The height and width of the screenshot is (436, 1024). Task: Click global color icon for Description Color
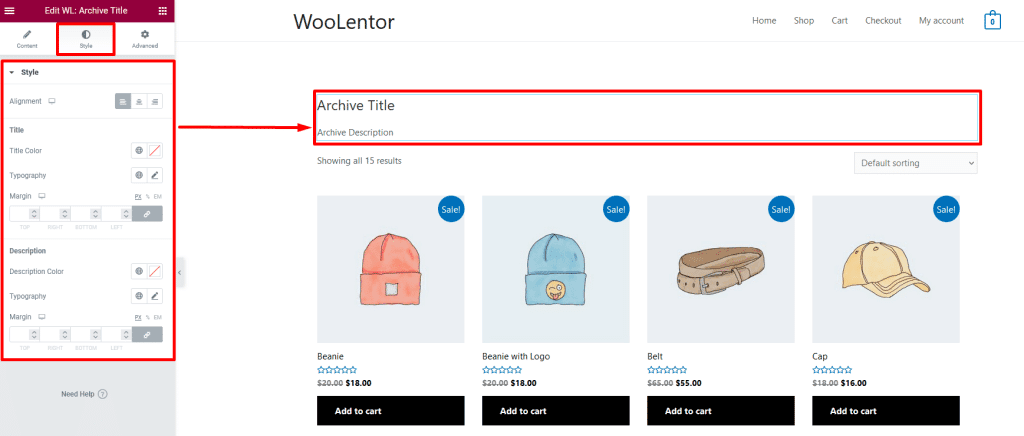coord(139,271)
